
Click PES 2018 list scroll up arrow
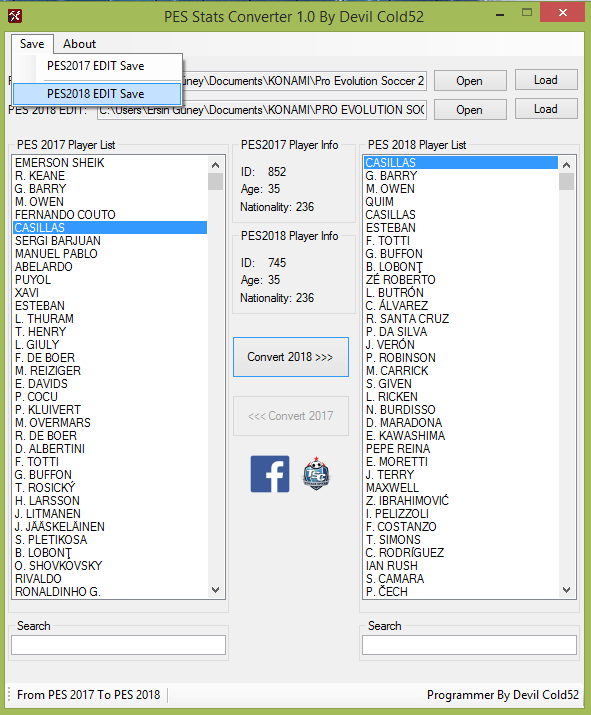click(566, 165)
